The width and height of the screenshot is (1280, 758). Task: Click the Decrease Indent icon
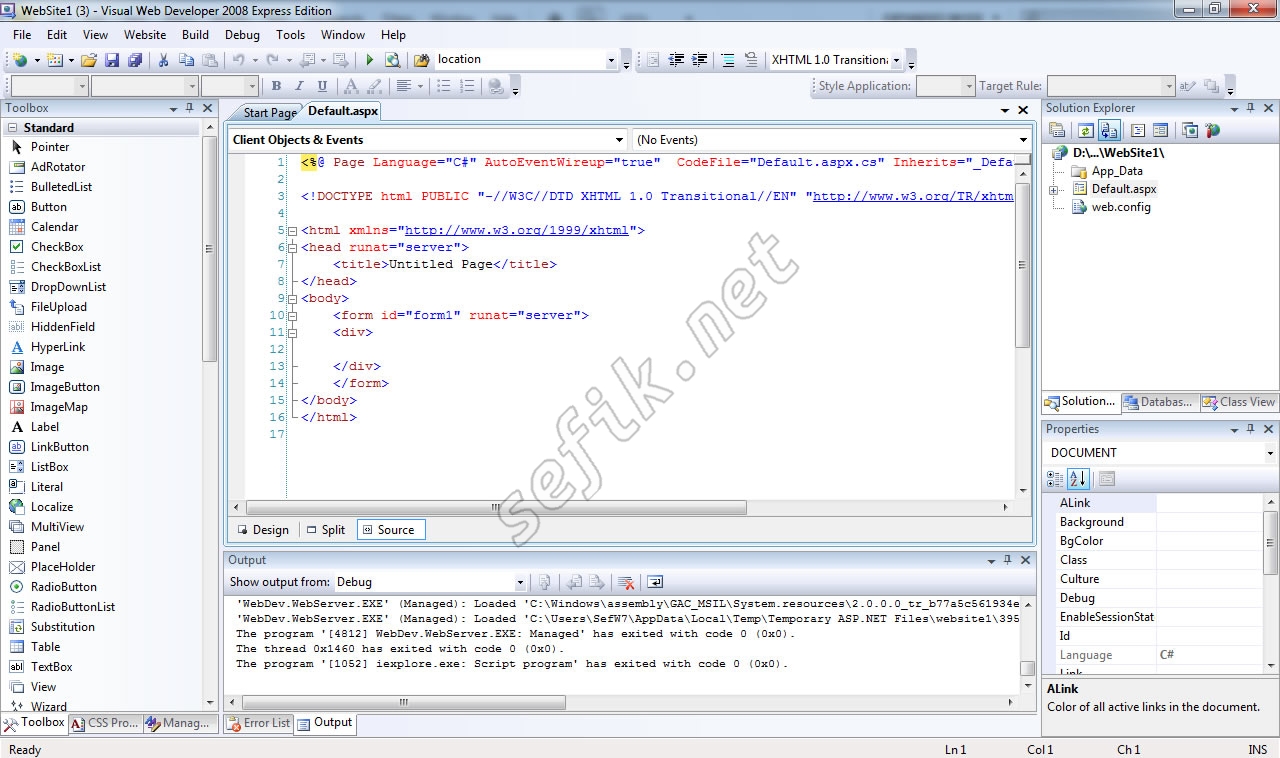tap(677, 60)
